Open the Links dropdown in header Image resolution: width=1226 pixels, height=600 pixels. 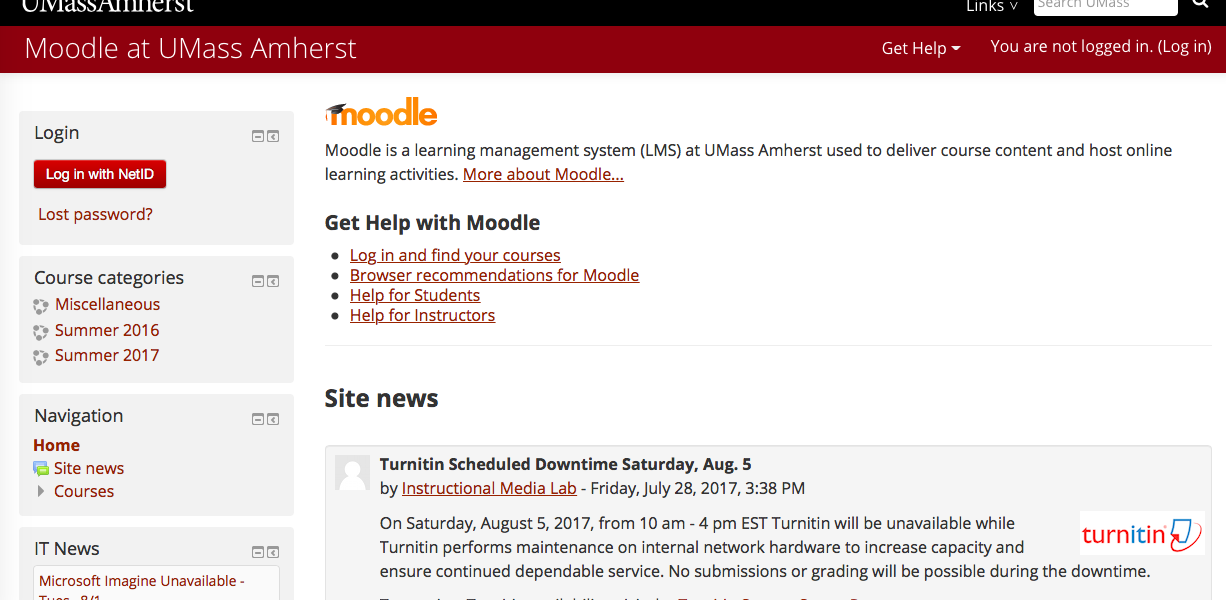coord(992,6)
